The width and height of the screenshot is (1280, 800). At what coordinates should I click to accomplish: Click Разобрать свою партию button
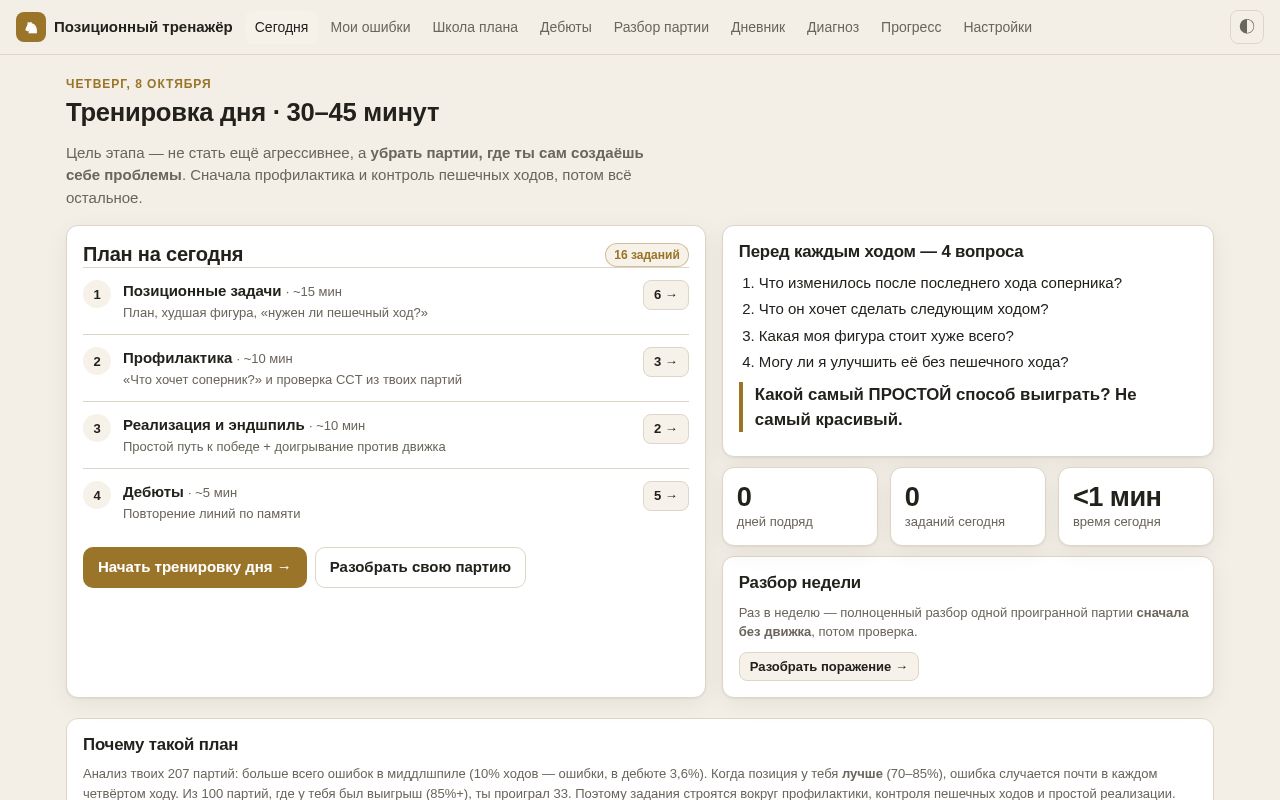(x=420, y=567)
